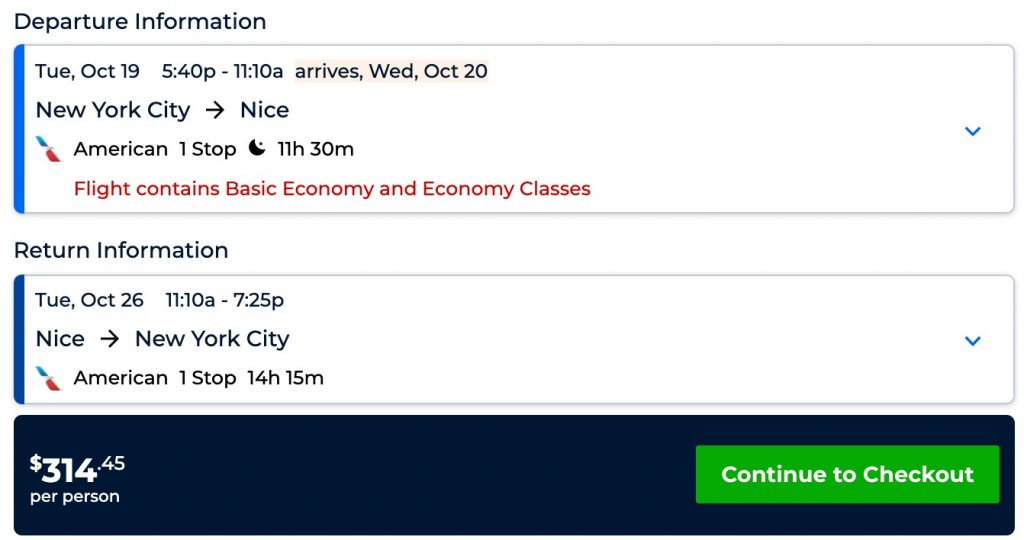This screenshot has height=540, width=1024.
Task: Expand the departure flight details chevron
Action: pos(972,131)
